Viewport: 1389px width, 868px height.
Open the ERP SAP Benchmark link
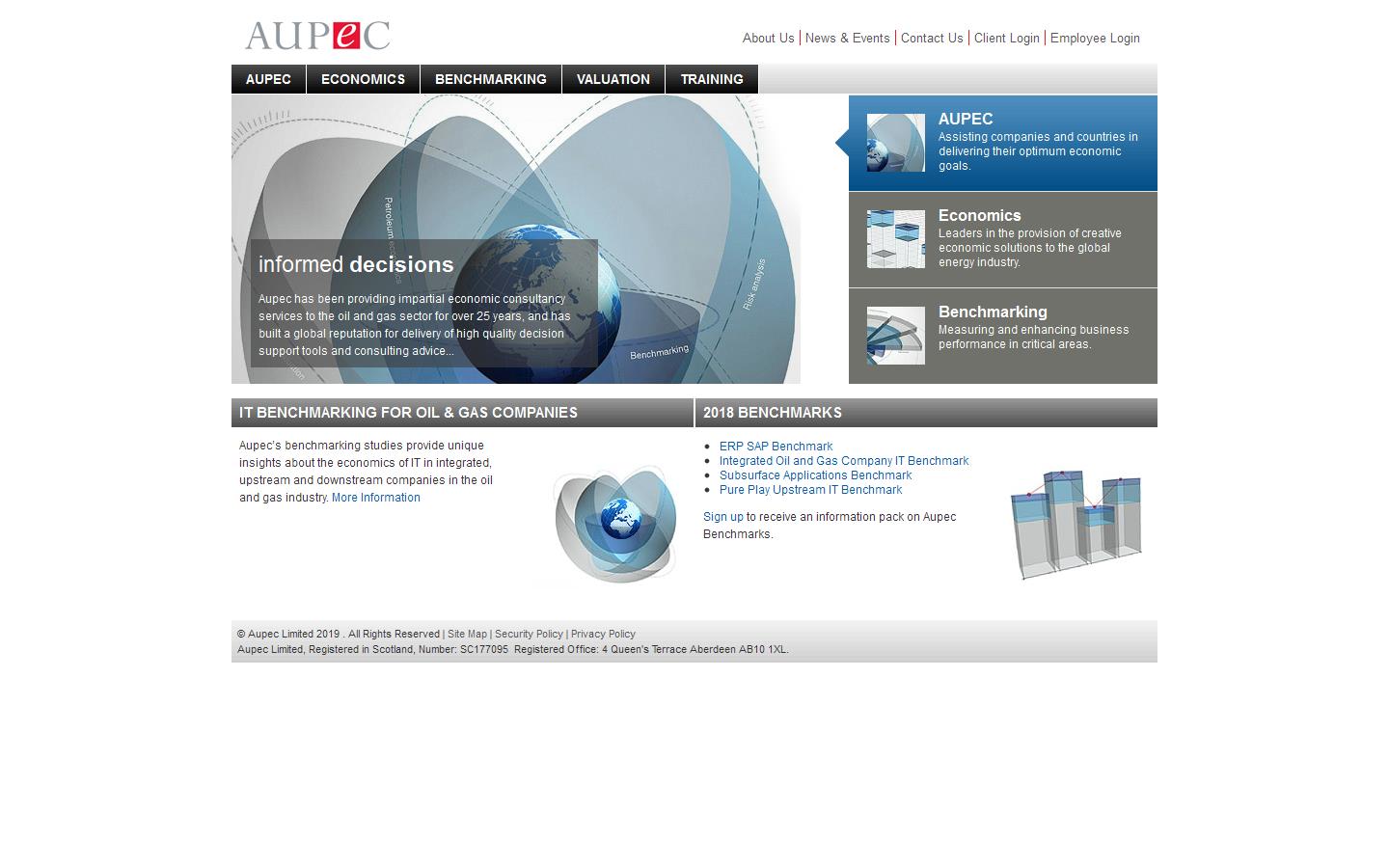click(776, 446)
